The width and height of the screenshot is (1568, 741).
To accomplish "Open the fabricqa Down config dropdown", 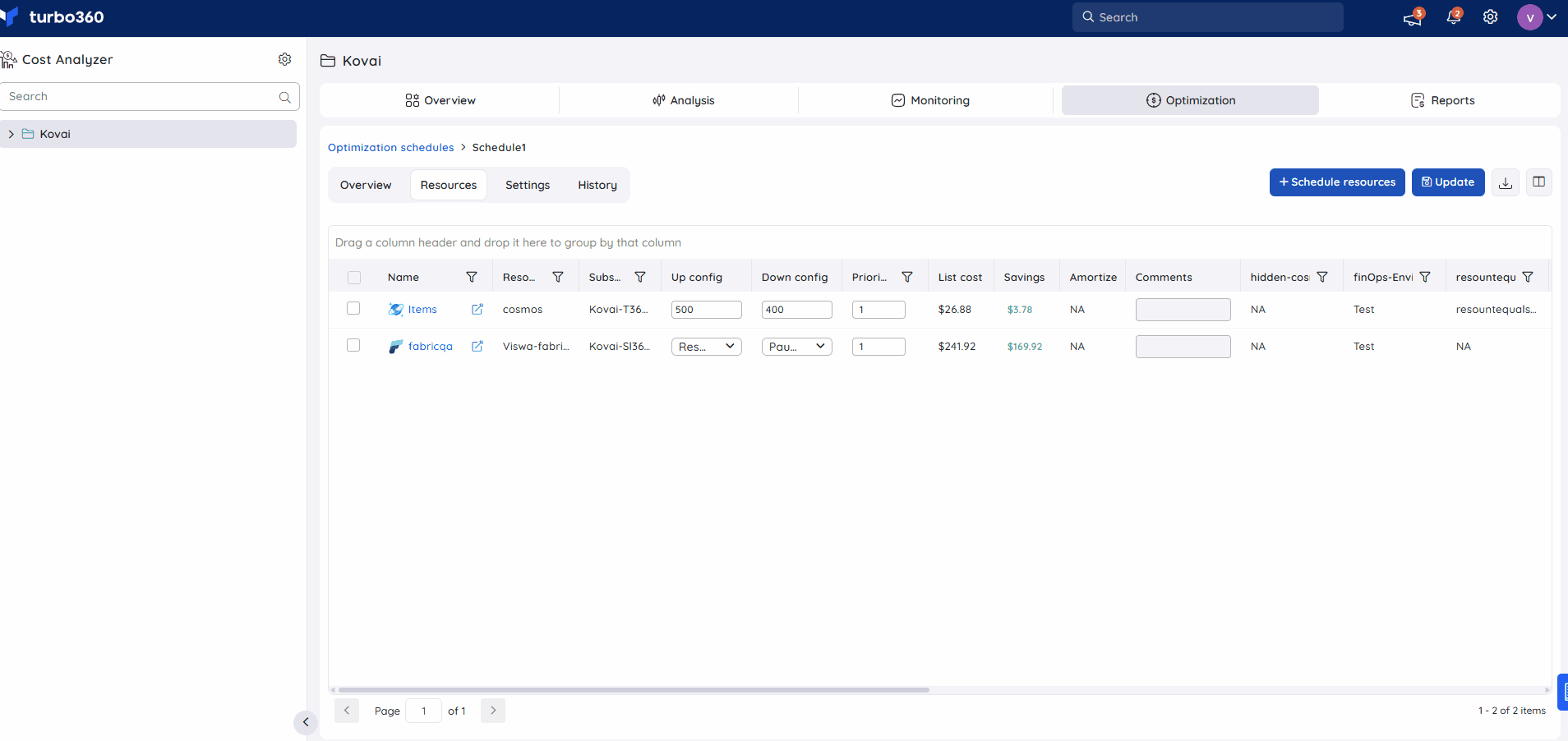I will (x=797, y=347).
